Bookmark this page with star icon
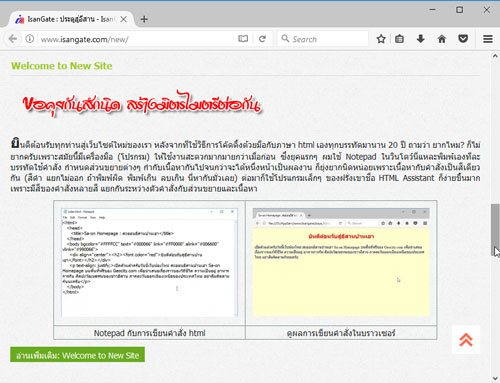 (x=381, y=39)
